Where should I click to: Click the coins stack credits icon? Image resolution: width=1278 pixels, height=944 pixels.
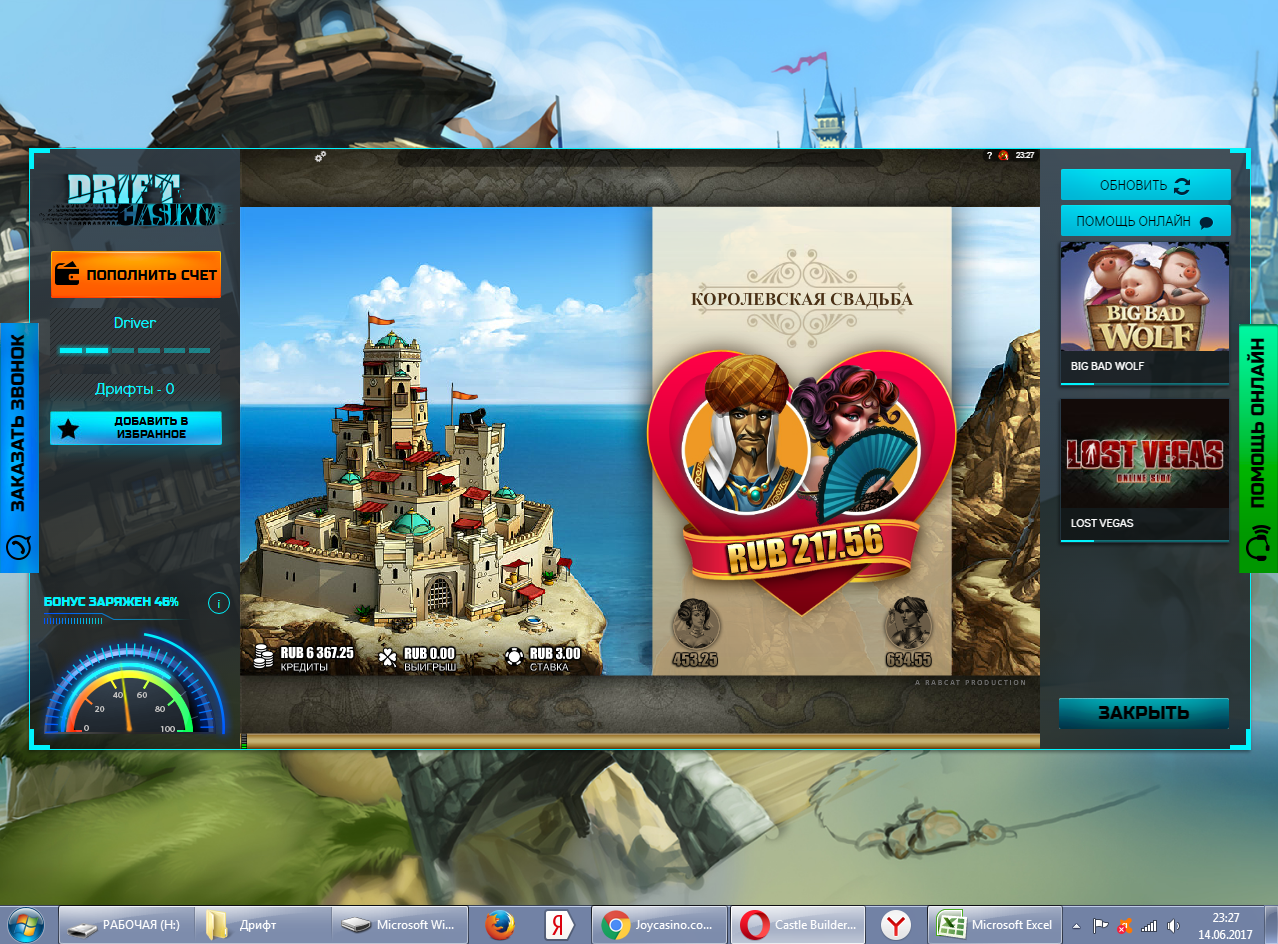(x=263, y=658)
